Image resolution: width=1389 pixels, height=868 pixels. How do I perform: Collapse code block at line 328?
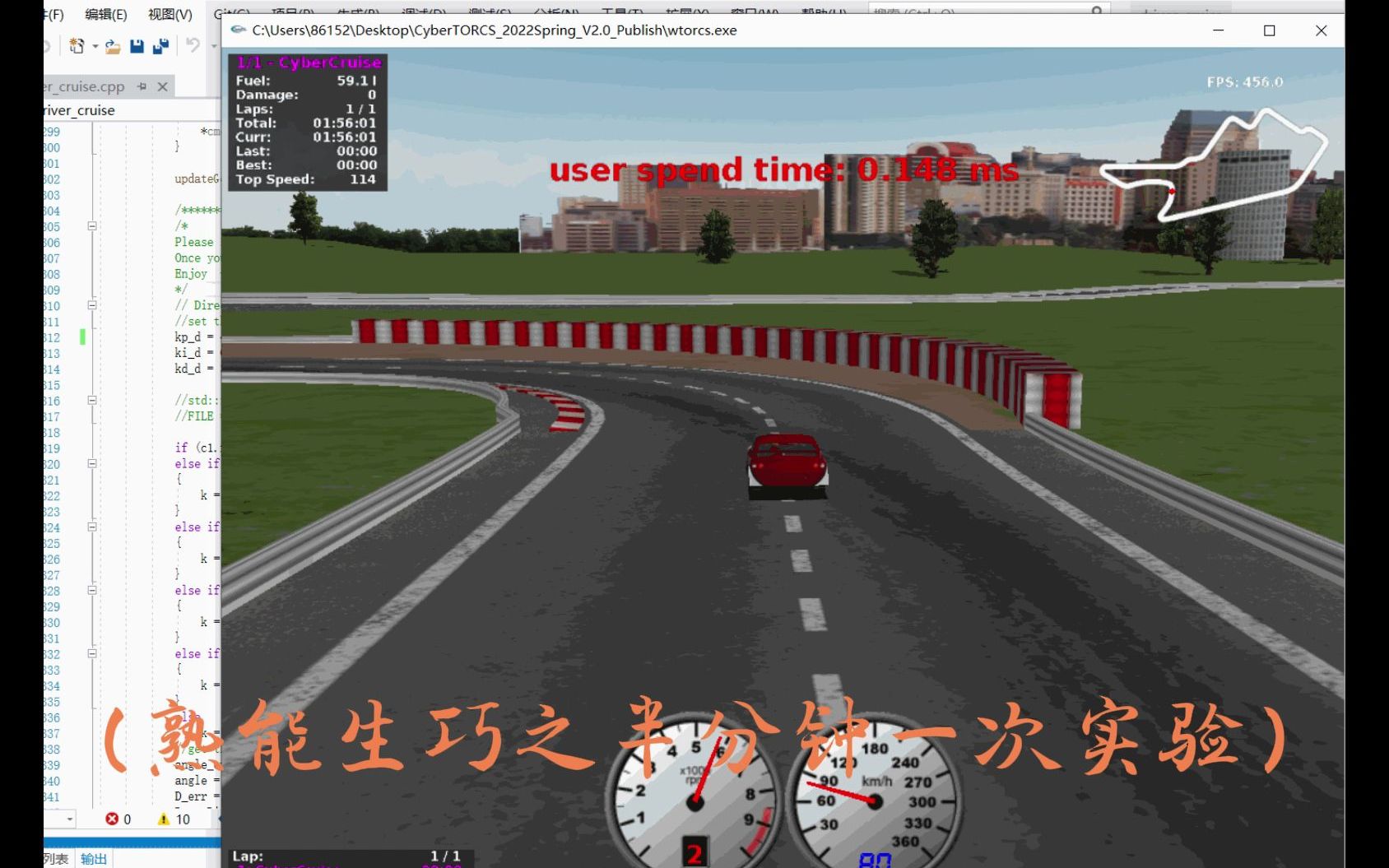click(x=92, y=591)
